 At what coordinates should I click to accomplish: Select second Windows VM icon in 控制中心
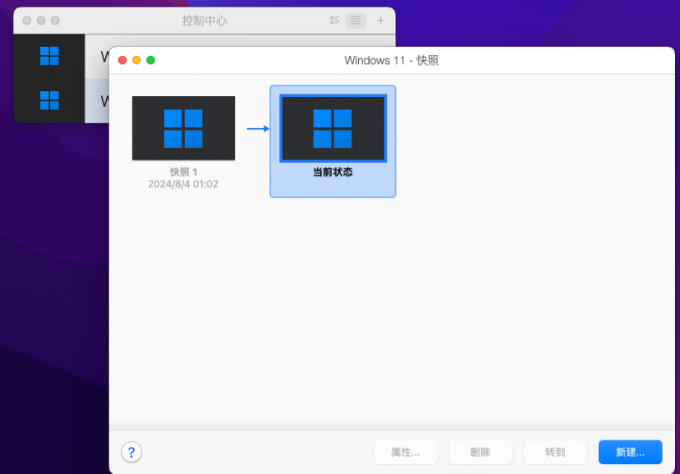pos(49,100)
